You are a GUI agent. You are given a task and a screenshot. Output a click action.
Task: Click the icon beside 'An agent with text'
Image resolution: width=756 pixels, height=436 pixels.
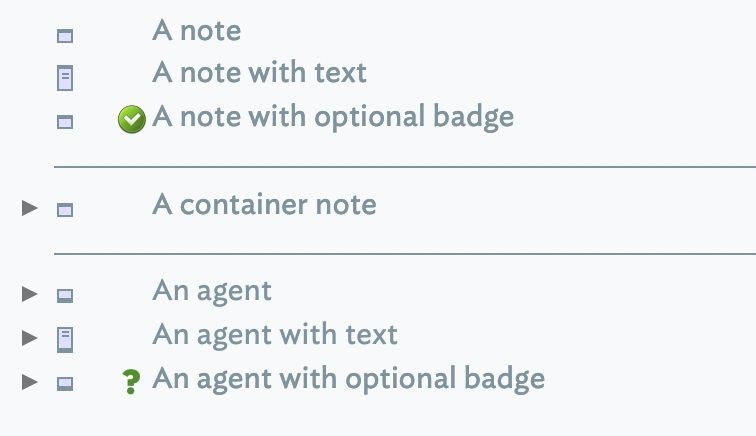(65, 338)
